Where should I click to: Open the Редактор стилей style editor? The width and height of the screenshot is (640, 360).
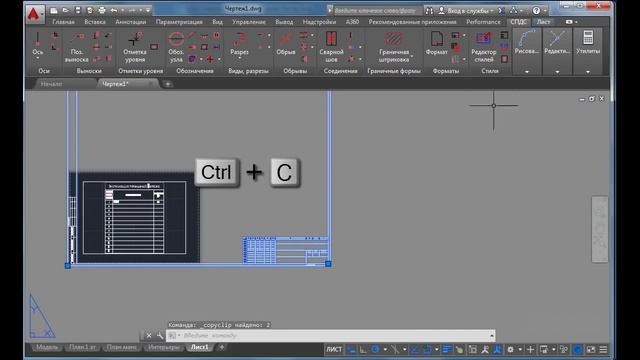pyautogui.click(x=484, y=48)
